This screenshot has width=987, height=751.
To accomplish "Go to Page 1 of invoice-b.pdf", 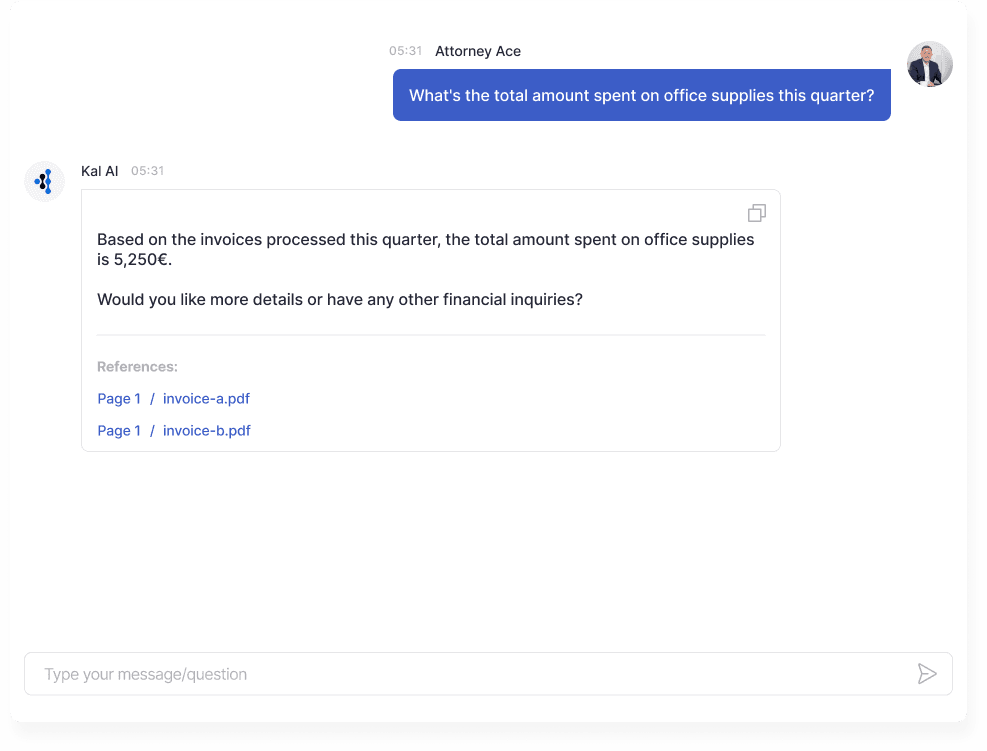I will tap(119, 431).
